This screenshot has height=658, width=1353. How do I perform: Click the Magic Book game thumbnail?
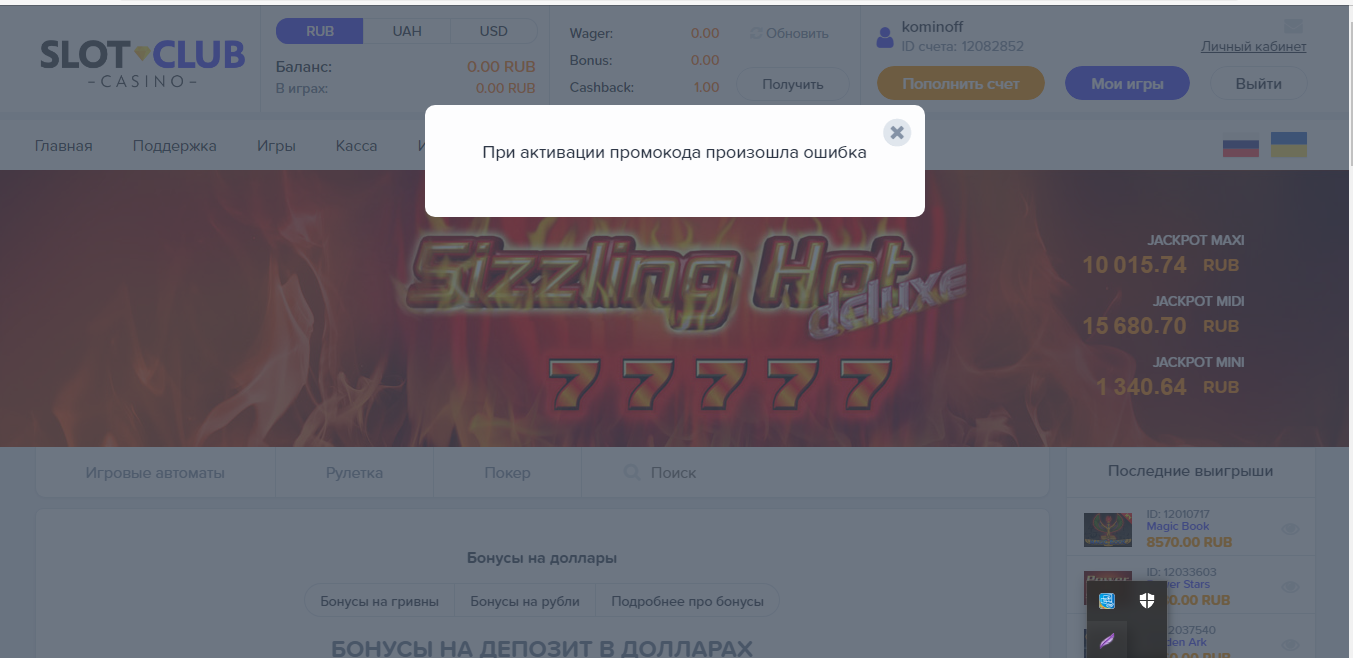[x=1108, y=530]
